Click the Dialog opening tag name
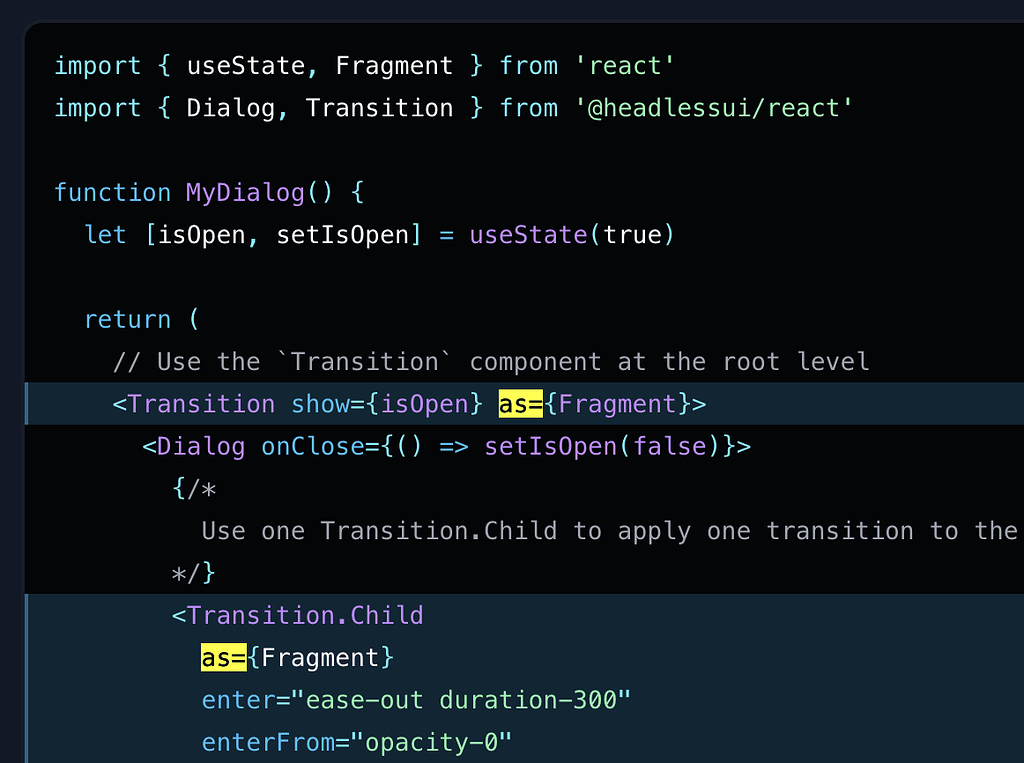1024x763 pixels. click(x=200, y=446)
